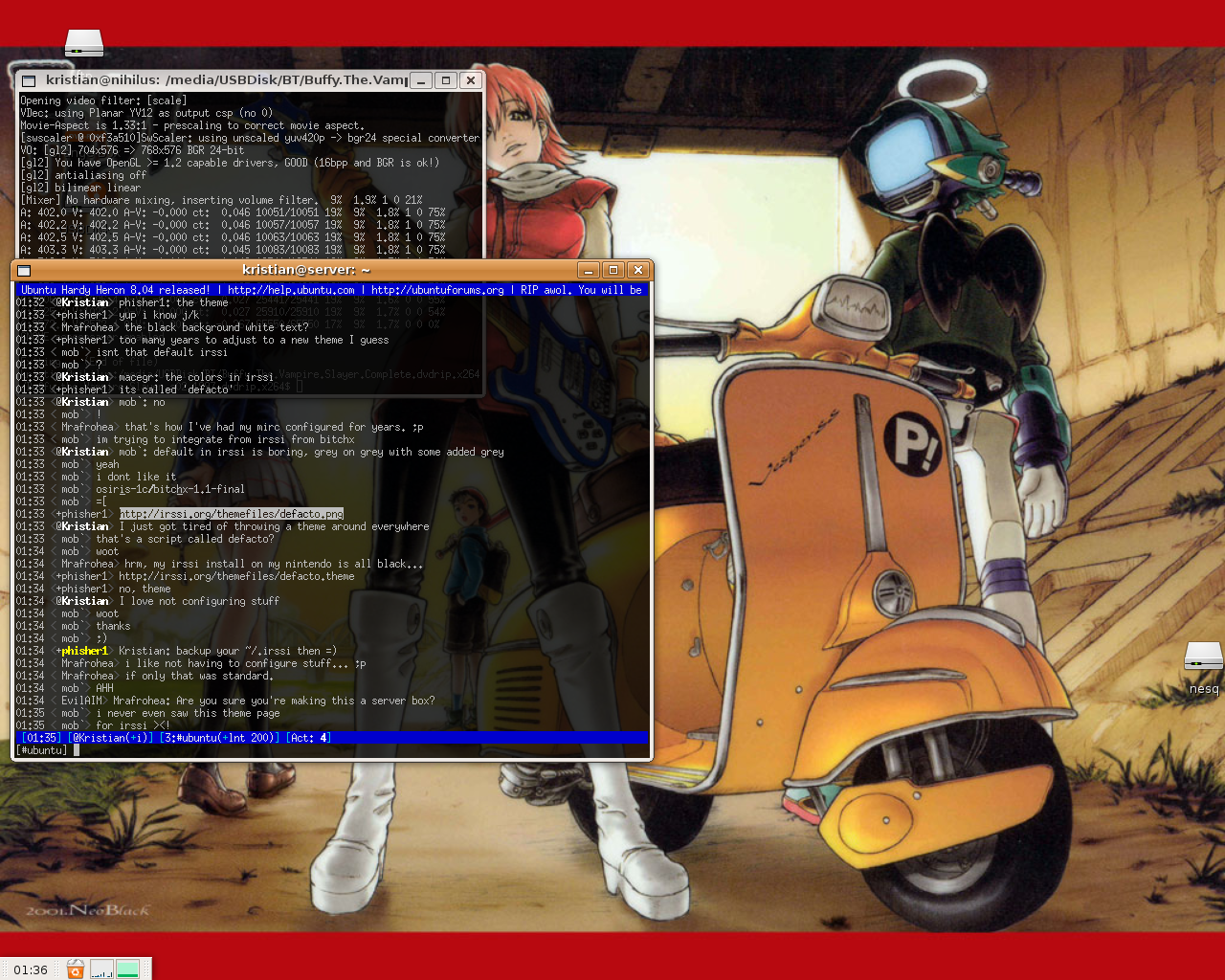Open the network monitor graph applet
Image resolution: width=1225 pixels, height=980 pixels.
pyautogui.click(x=101, y=969)
